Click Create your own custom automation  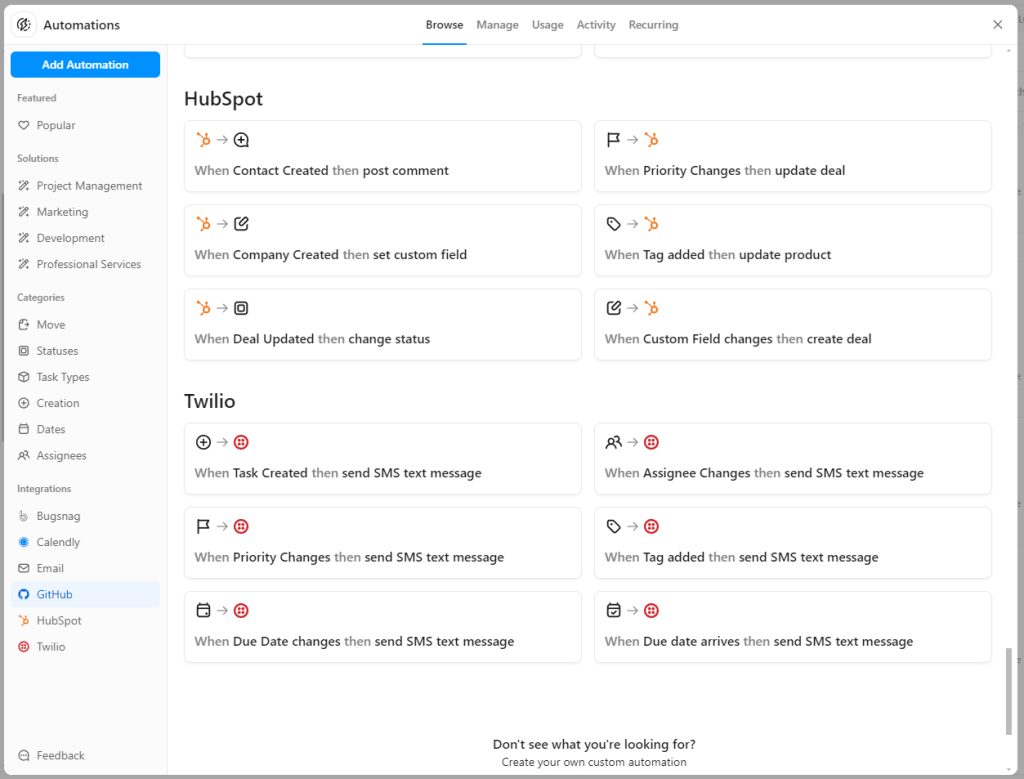[594, 762]
